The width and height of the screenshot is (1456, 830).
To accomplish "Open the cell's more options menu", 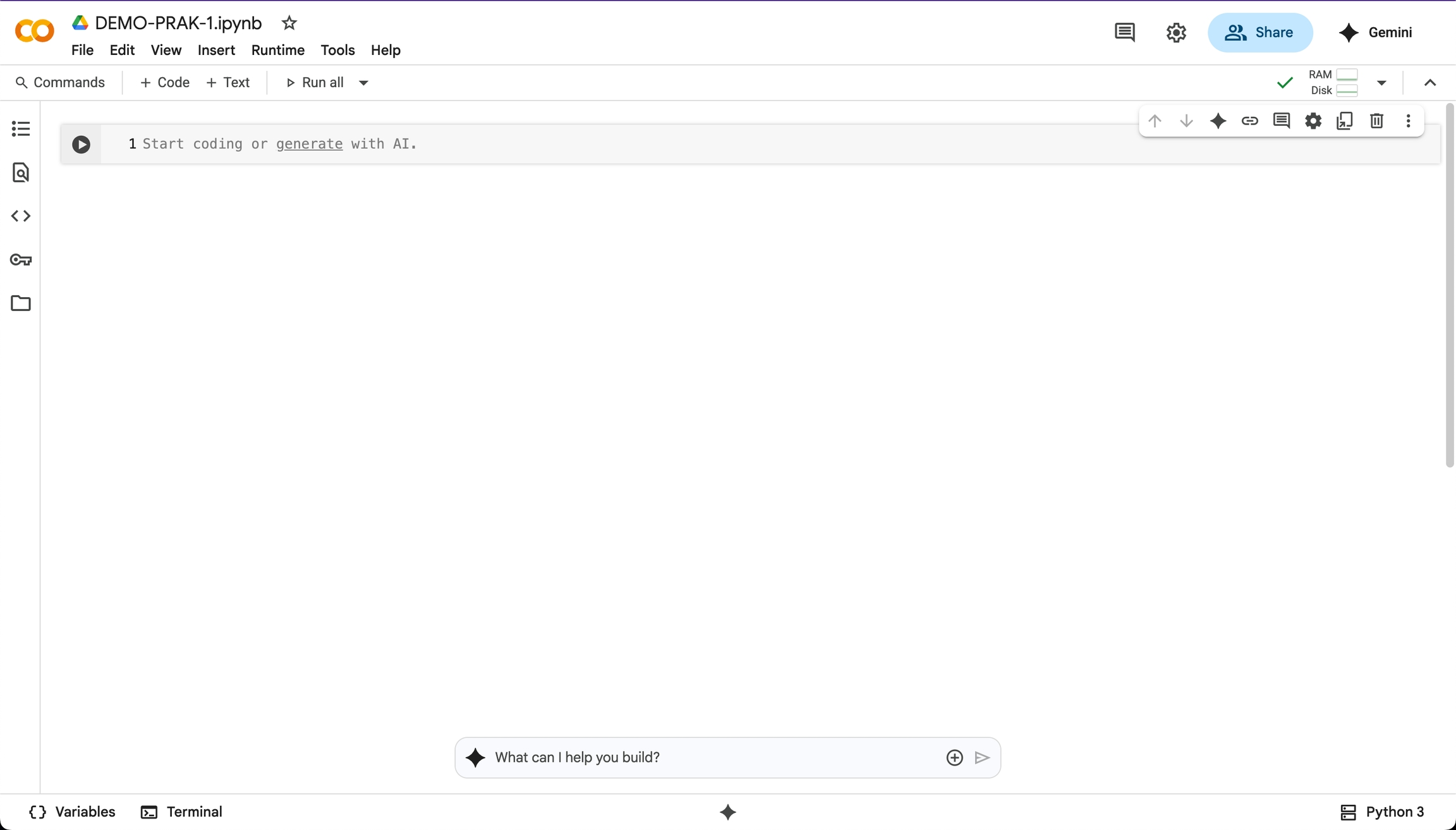I will (1408, 121).
